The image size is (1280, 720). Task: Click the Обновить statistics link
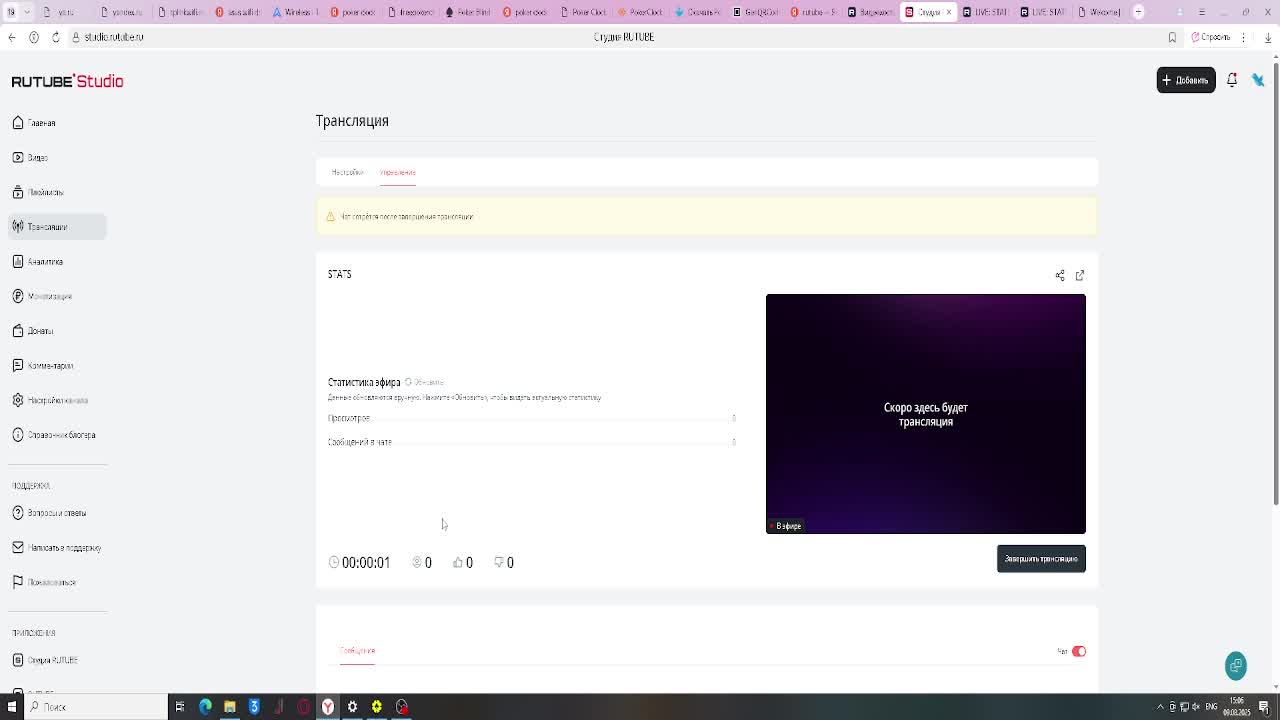pos(424,382)
